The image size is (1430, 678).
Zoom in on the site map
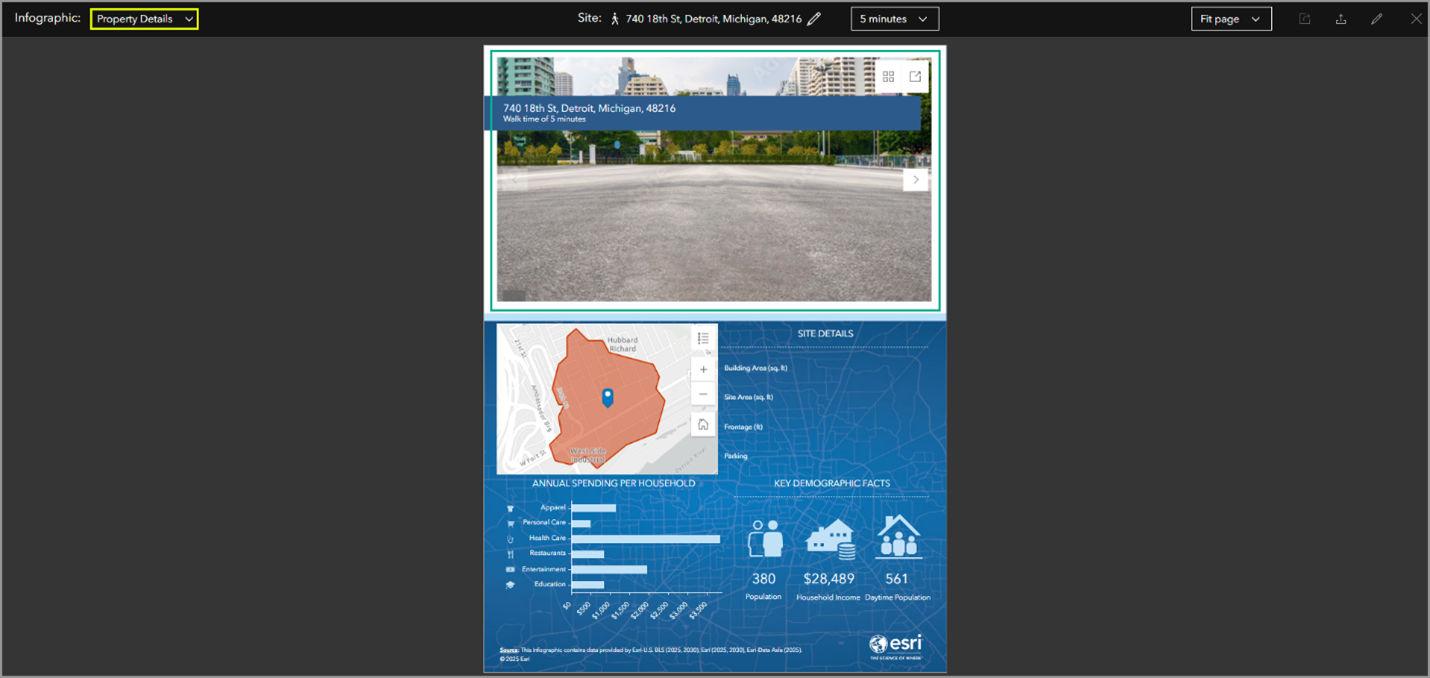(x=703, y=368)
